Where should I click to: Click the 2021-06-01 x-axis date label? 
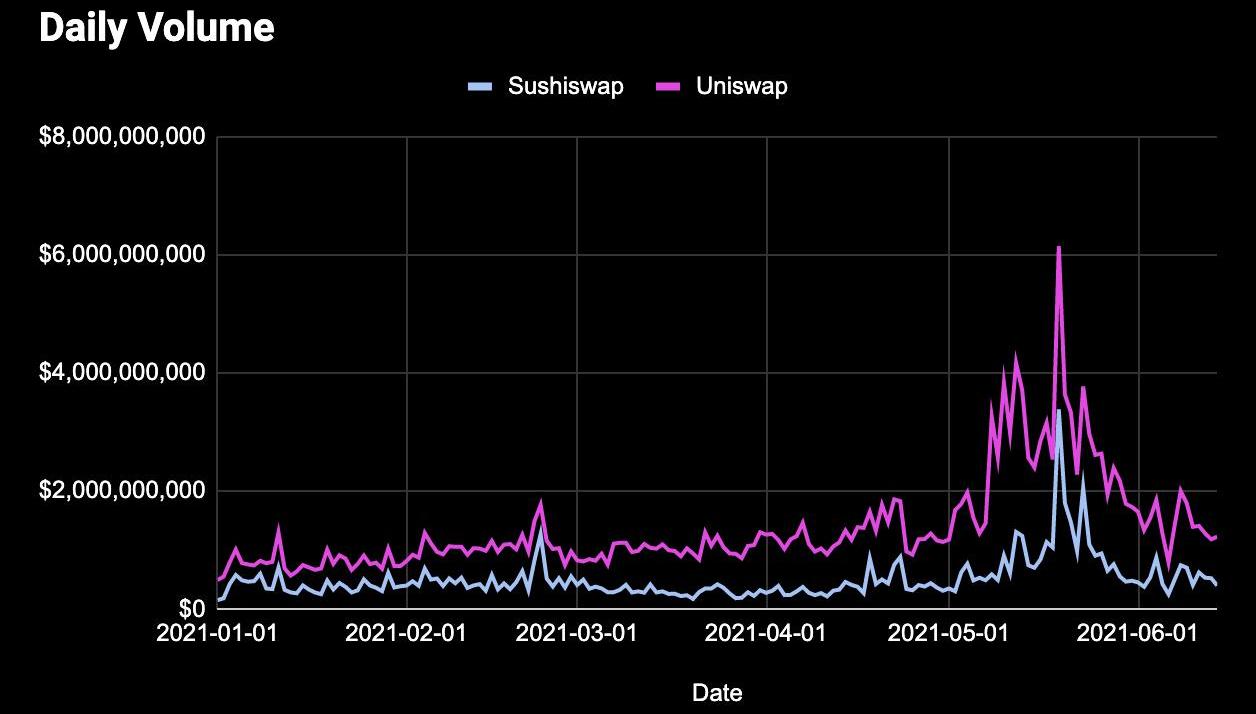[1139, 633]
